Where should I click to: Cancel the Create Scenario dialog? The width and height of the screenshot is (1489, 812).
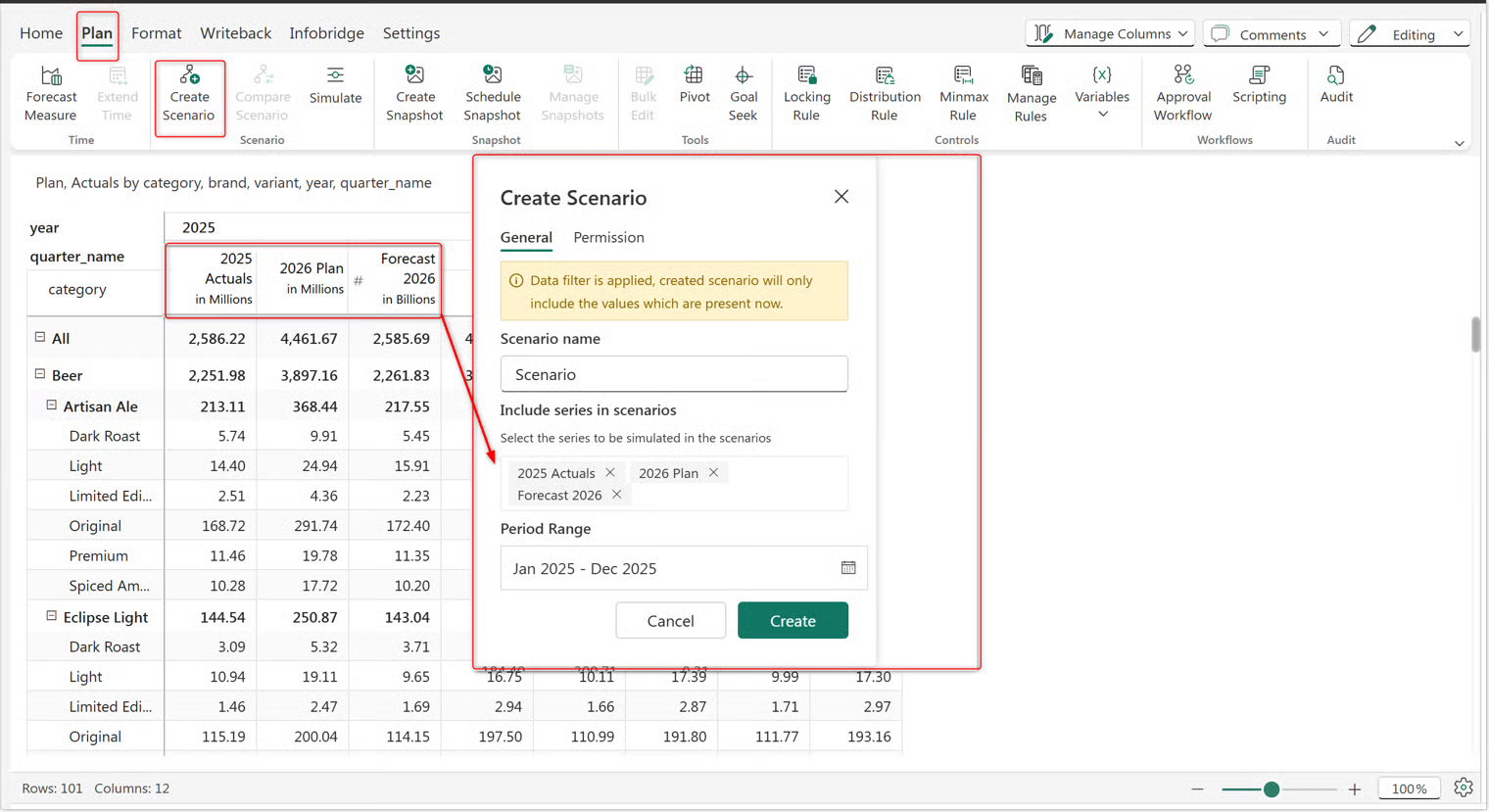670,620
